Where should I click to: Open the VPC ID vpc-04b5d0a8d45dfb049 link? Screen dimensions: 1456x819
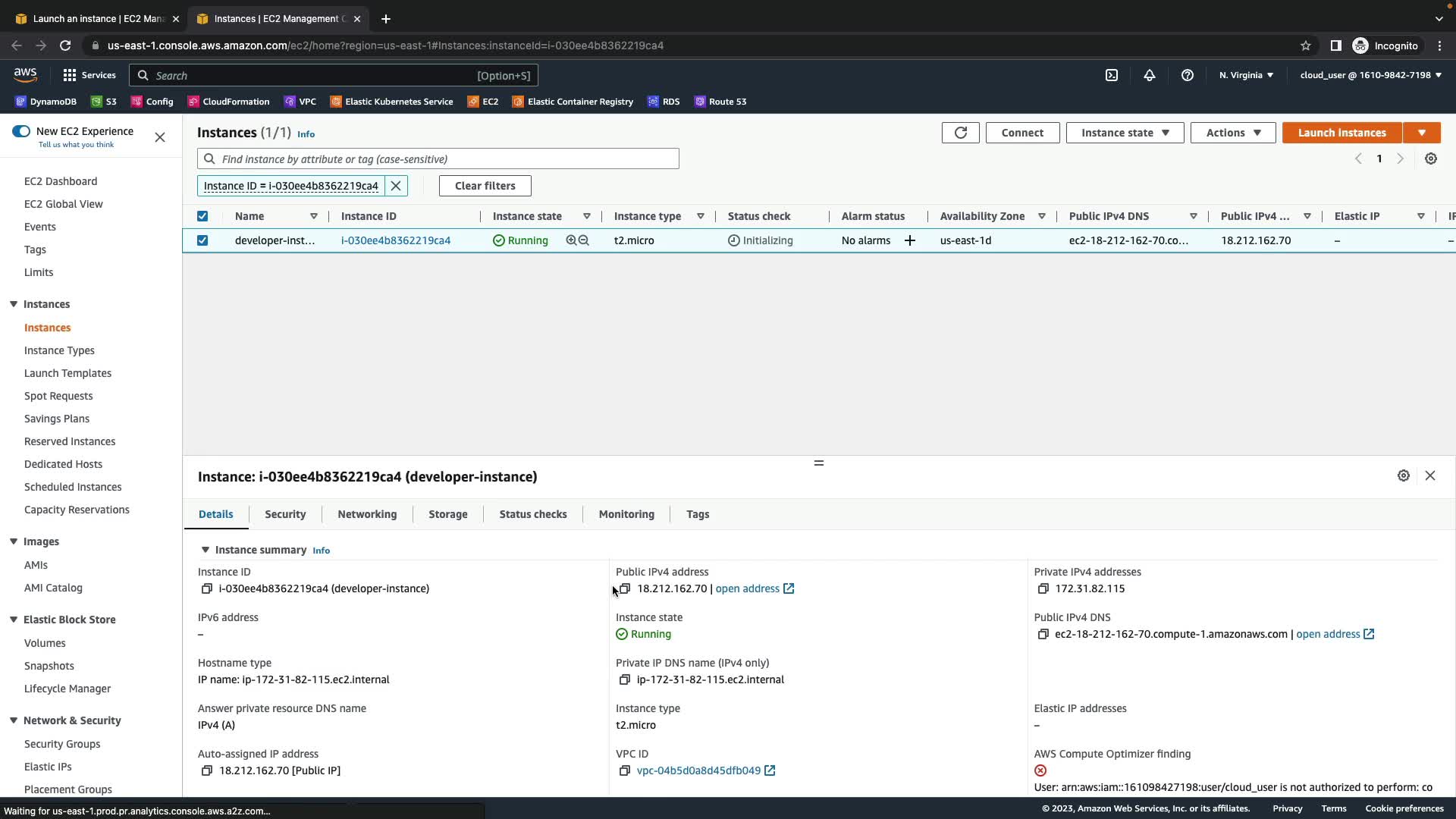tap(698, 770)
